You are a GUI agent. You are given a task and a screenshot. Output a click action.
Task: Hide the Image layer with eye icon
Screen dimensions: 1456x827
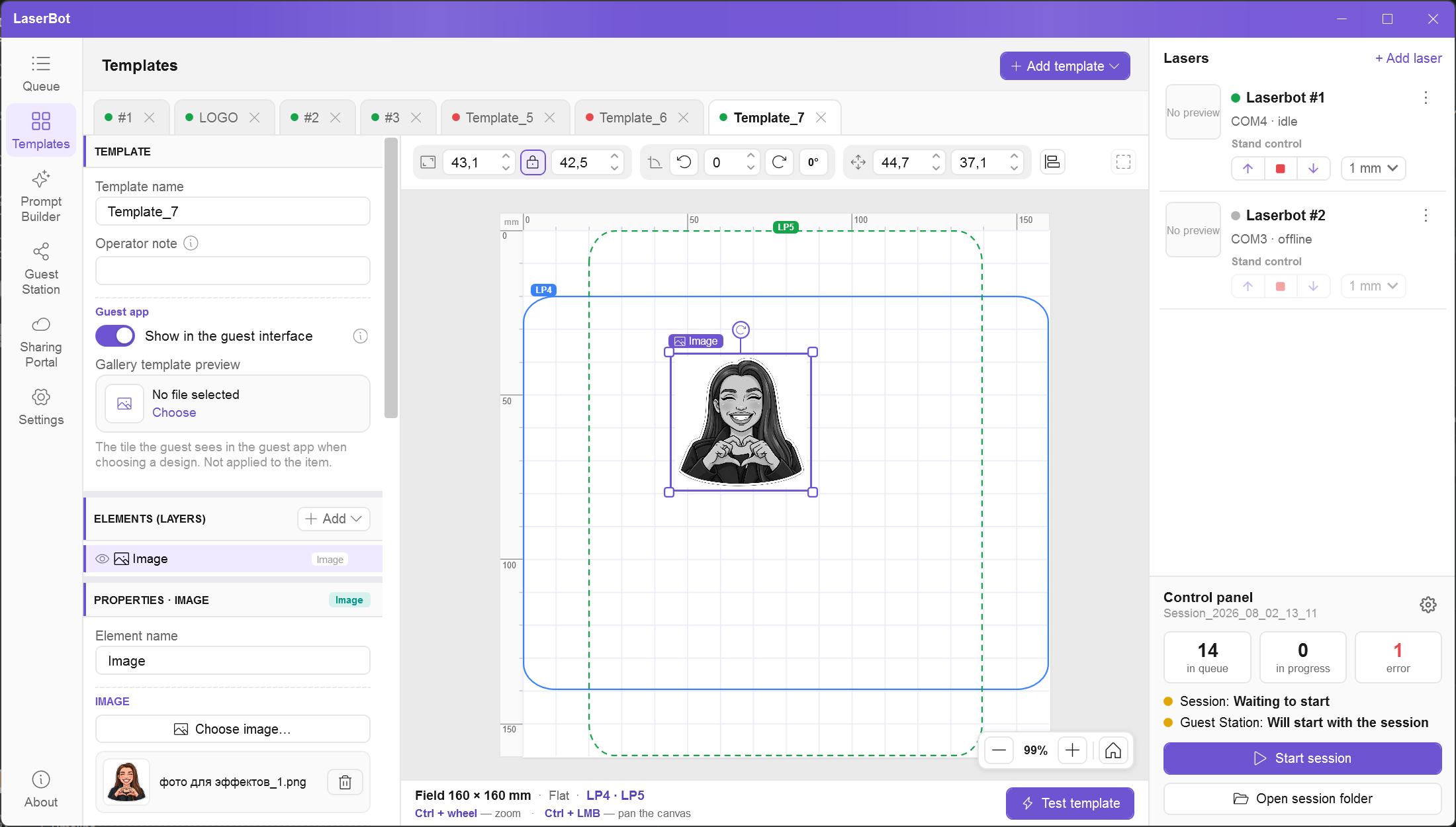[x=102, y=559]
